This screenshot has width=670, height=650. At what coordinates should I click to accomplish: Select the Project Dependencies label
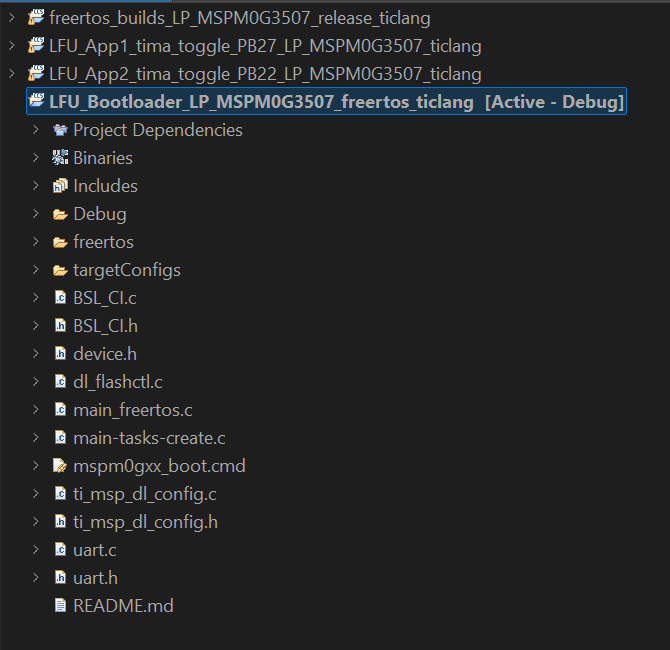[158, 130]
